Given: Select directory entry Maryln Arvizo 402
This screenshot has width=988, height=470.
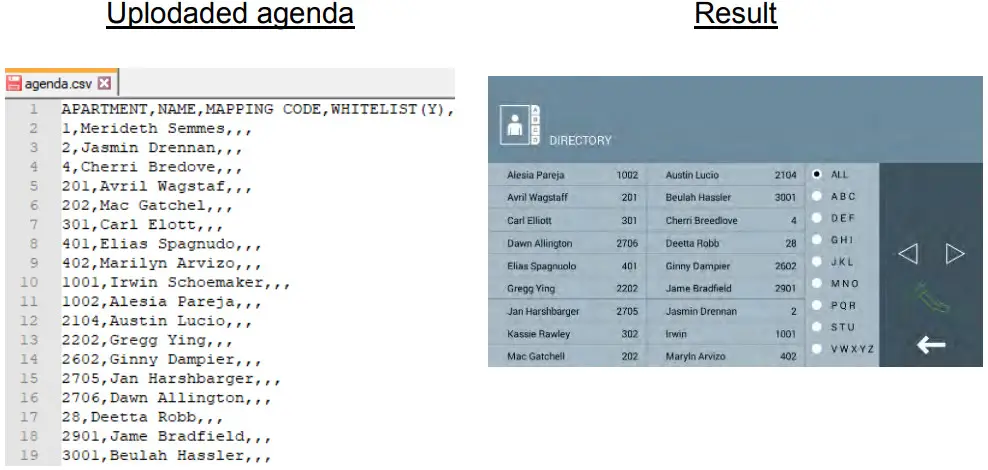Looking at the screenshot, I should tap(727, 356).
